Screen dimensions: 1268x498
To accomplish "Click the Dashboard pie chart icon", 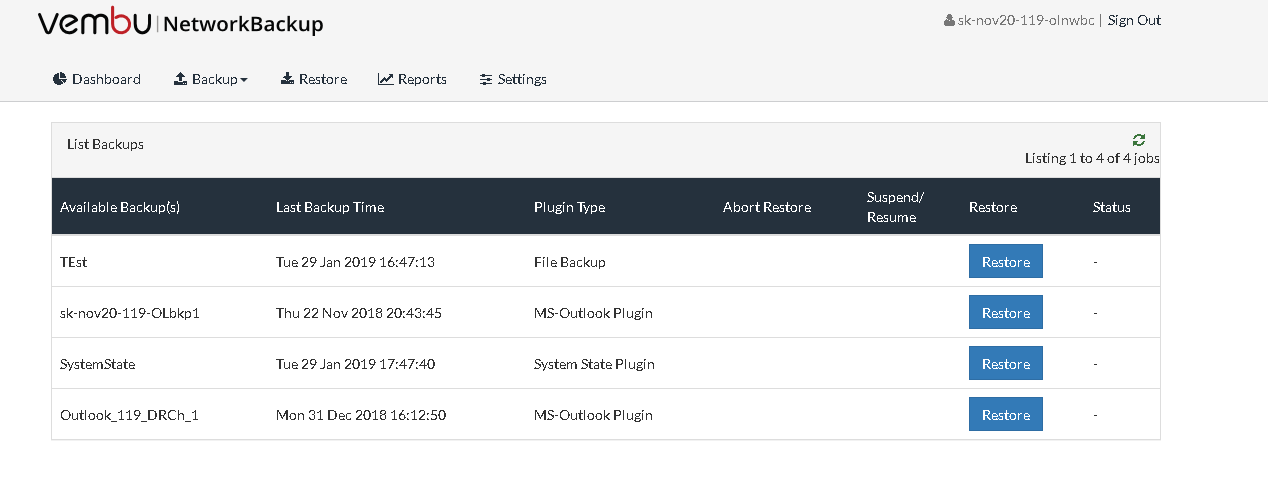I will coord(60,79).
